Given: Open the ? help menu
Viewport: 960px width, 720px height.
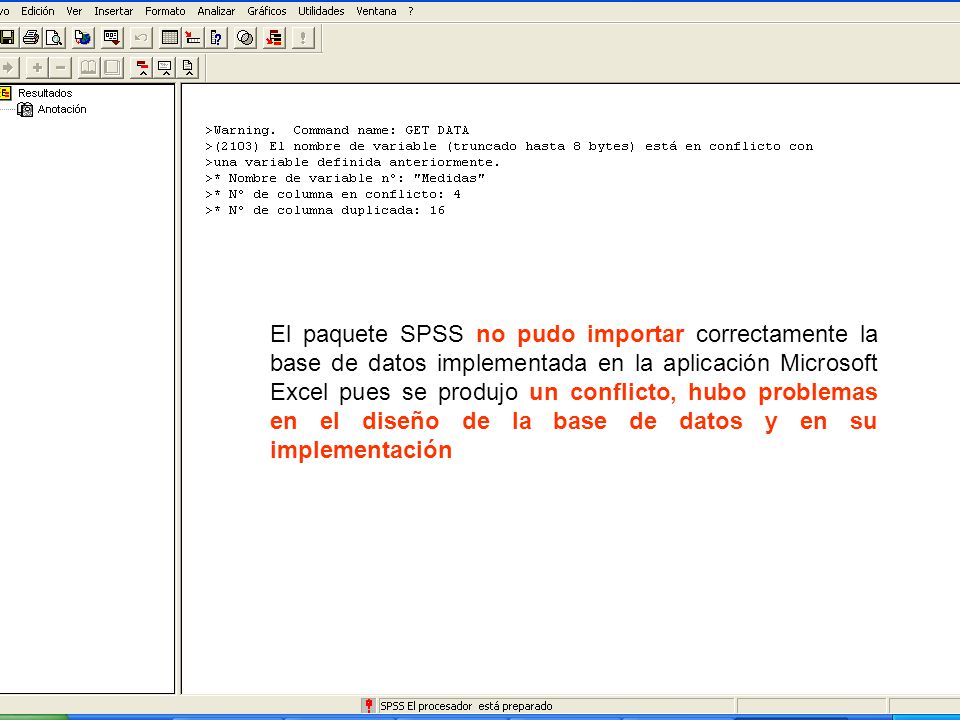Looking at the screenshot, I should coord(411,11).
